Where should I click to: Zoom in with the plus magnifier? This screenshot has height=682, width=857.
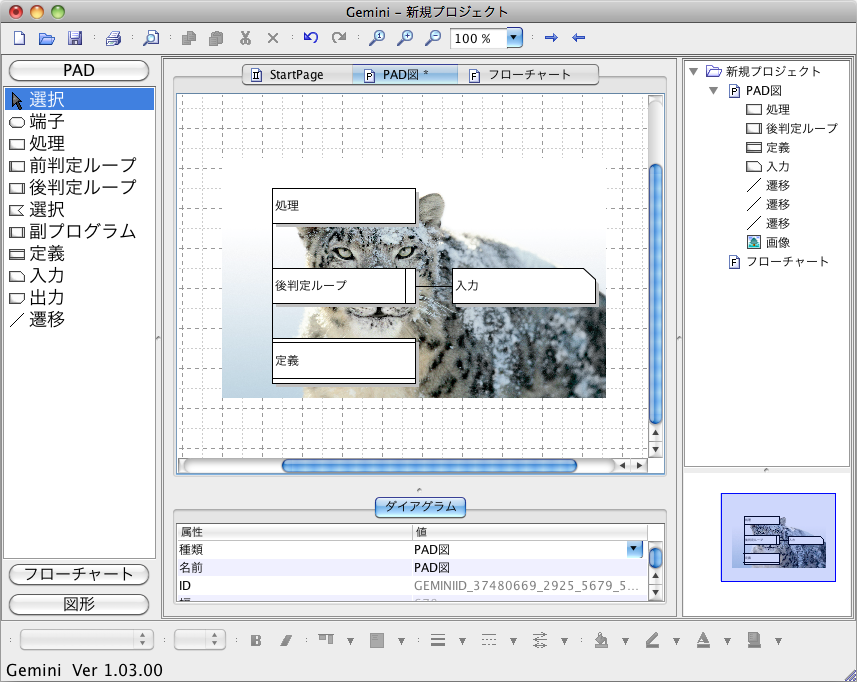pos(405,37)
